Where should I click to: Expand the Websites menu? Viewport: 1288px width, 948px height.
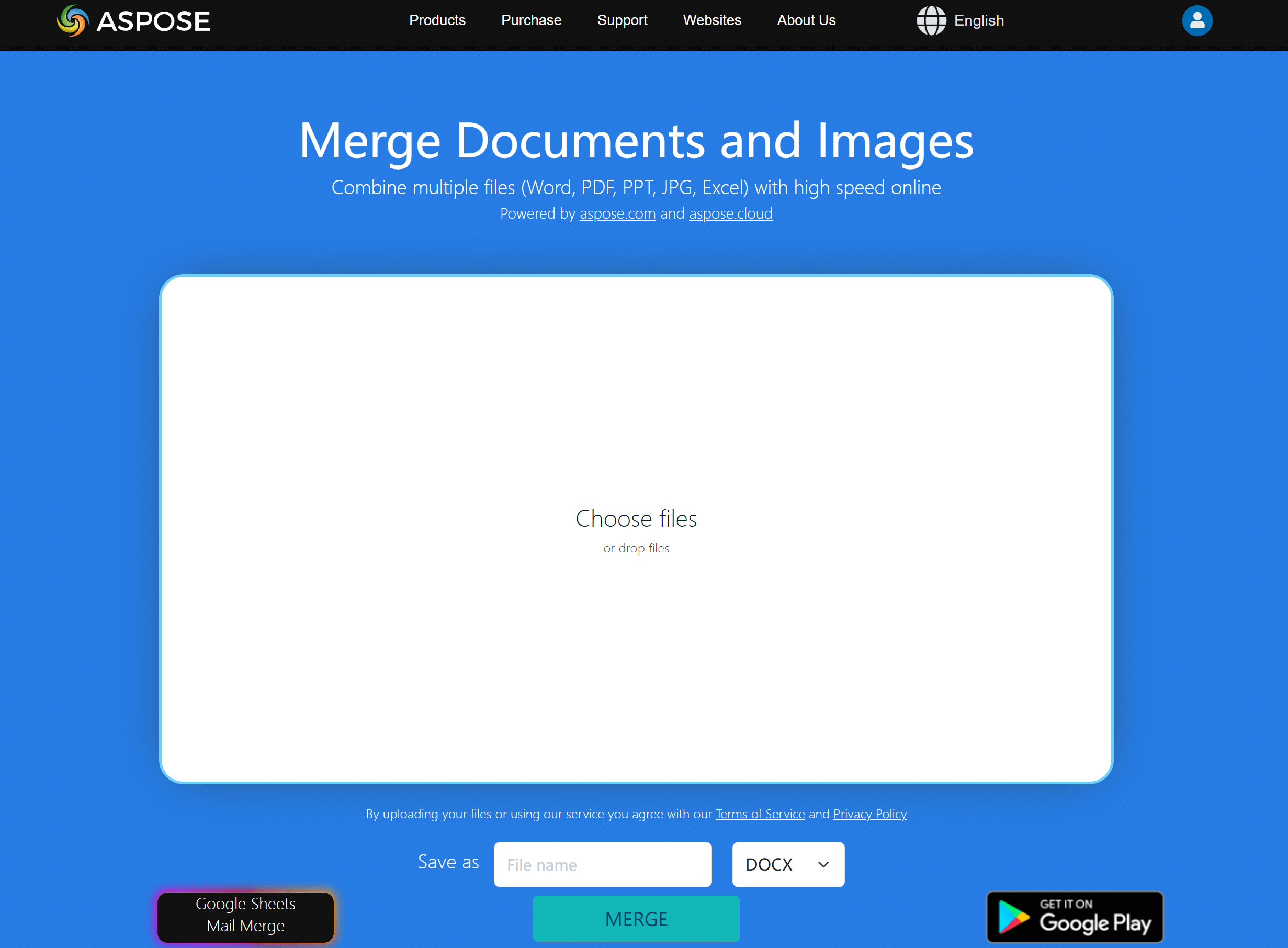pos(712,20)
